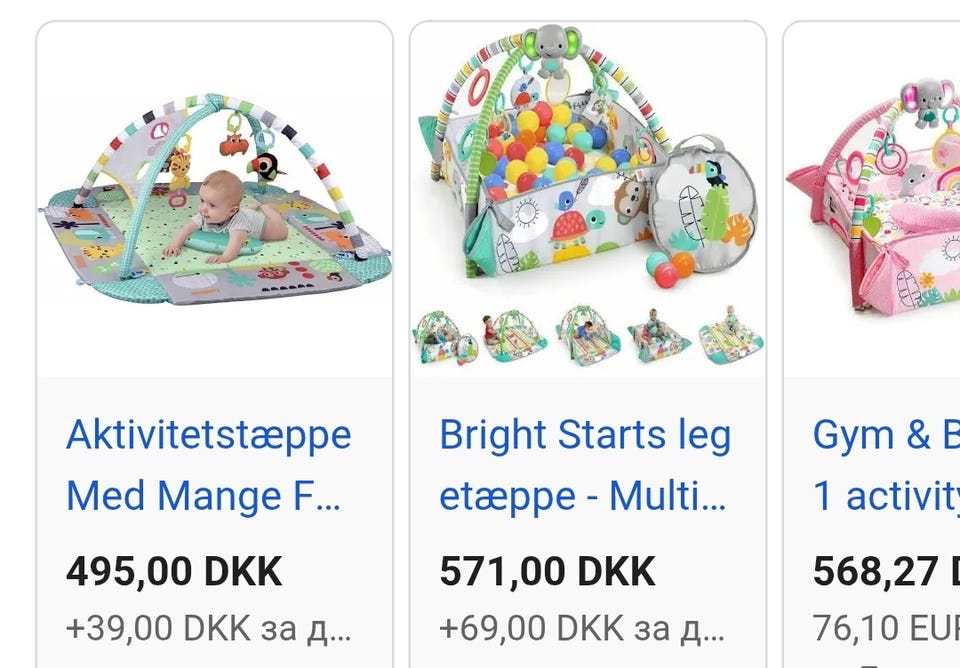Open the Gym & B... activity product link
This screenshot has width=960, height=668.
[886, 465]
